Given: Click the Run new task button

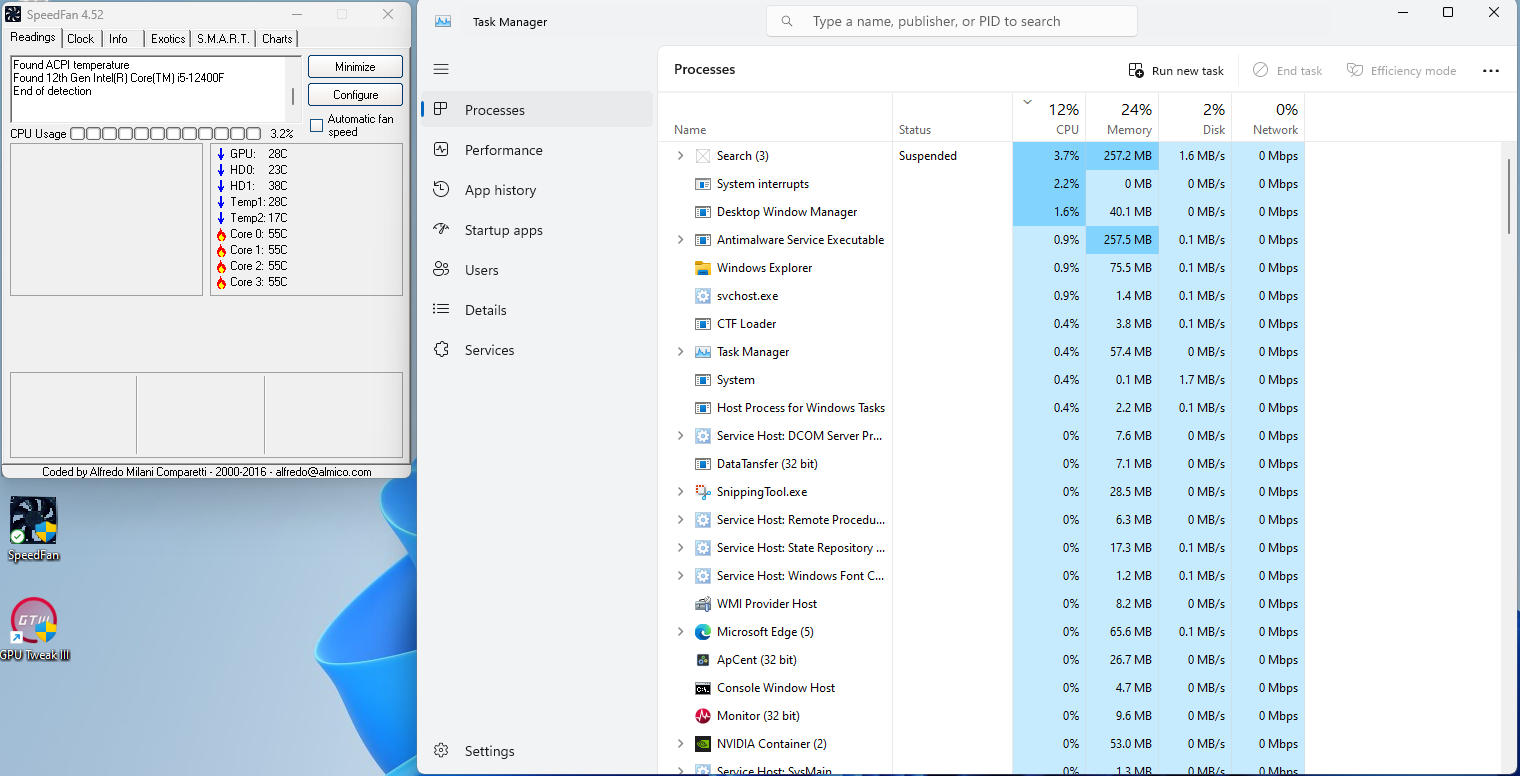Looking at the screenshot, I should [x=1176, y=71].
